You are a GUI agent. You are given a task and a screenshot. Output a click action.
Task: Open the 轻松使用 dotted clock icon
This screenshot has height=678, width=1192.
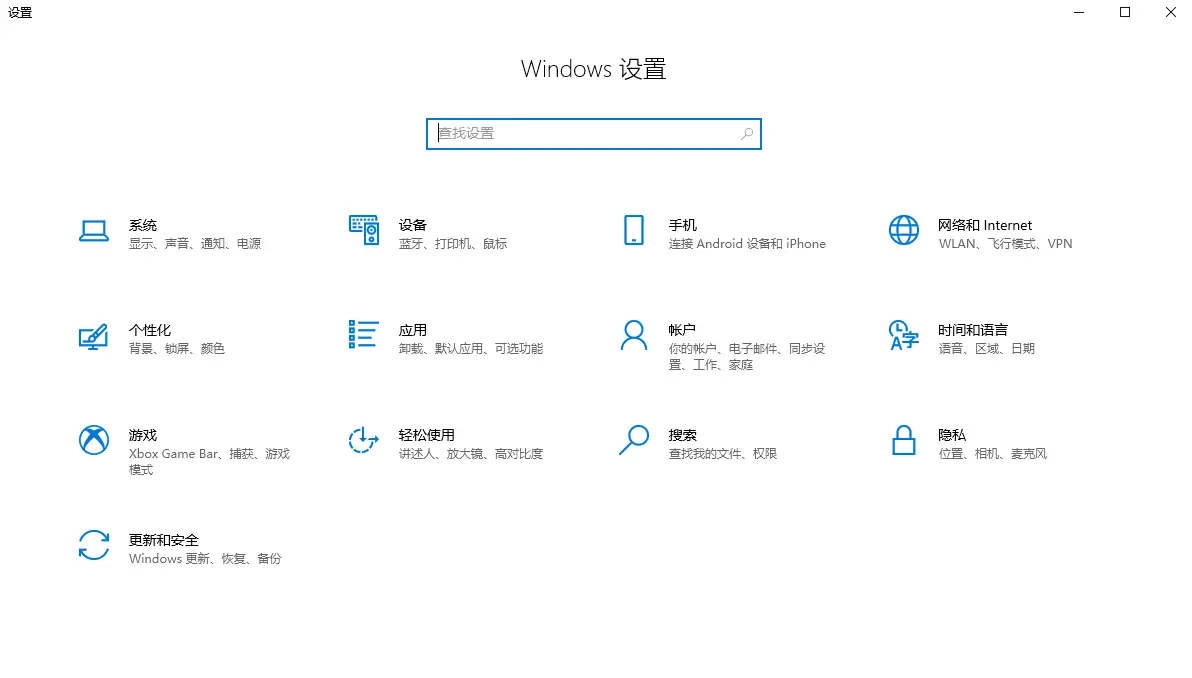pyautogui.click(x=363, y=440)
